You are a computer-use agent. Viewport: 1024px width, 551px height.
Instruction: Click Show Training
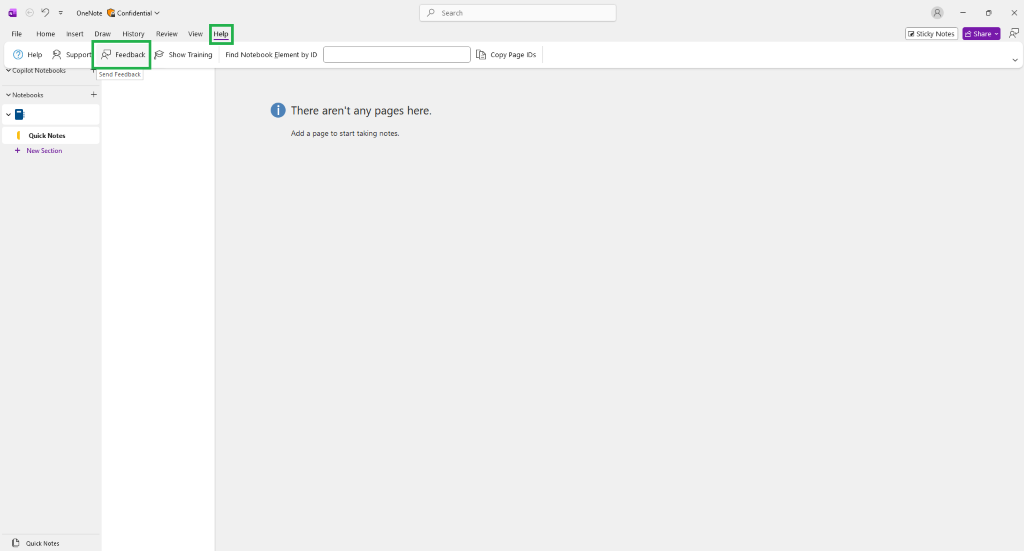[184, 55]
